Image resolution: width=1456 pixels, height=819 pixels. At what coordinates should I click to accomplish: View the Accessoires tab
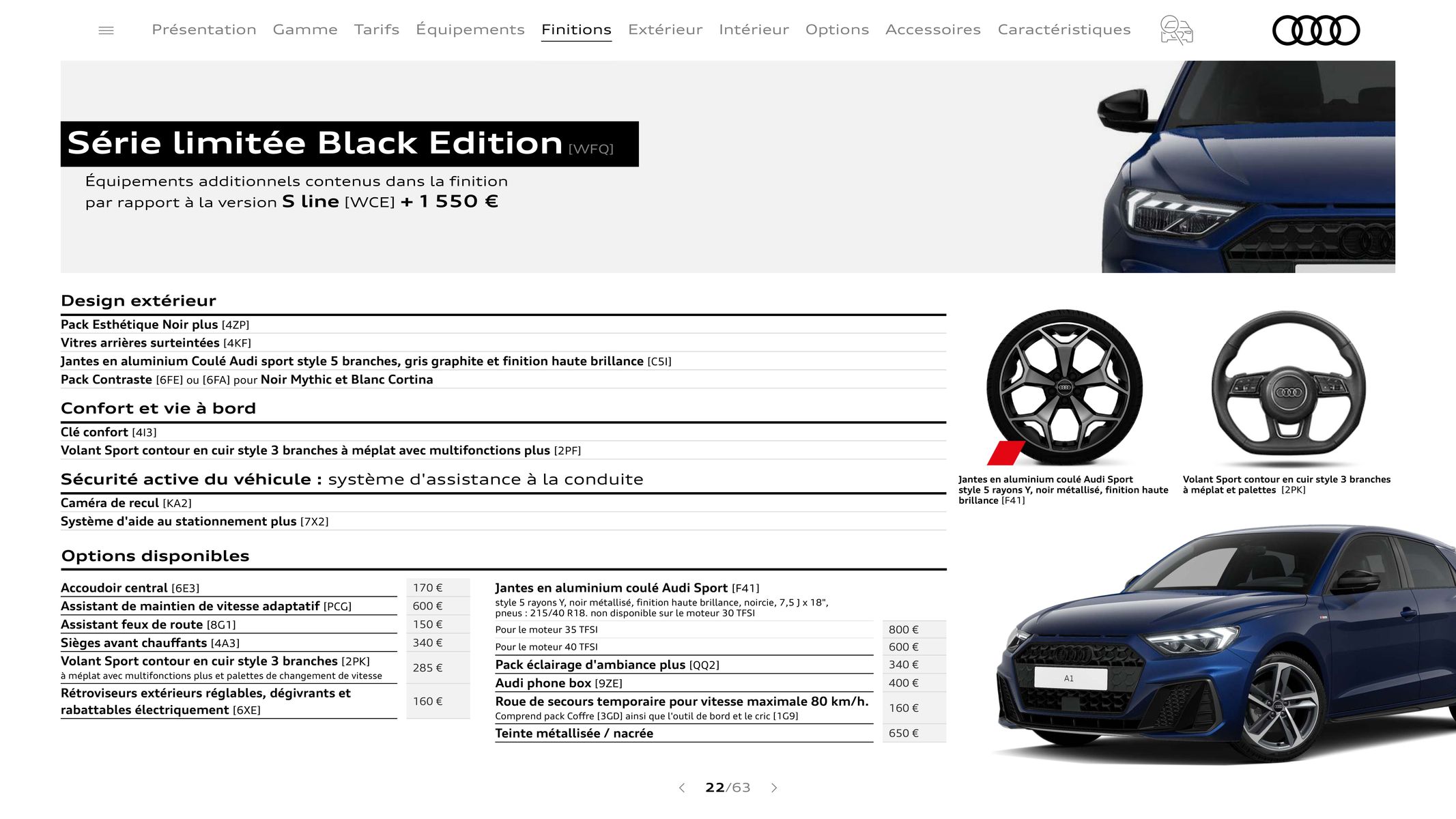coord(933,29)
